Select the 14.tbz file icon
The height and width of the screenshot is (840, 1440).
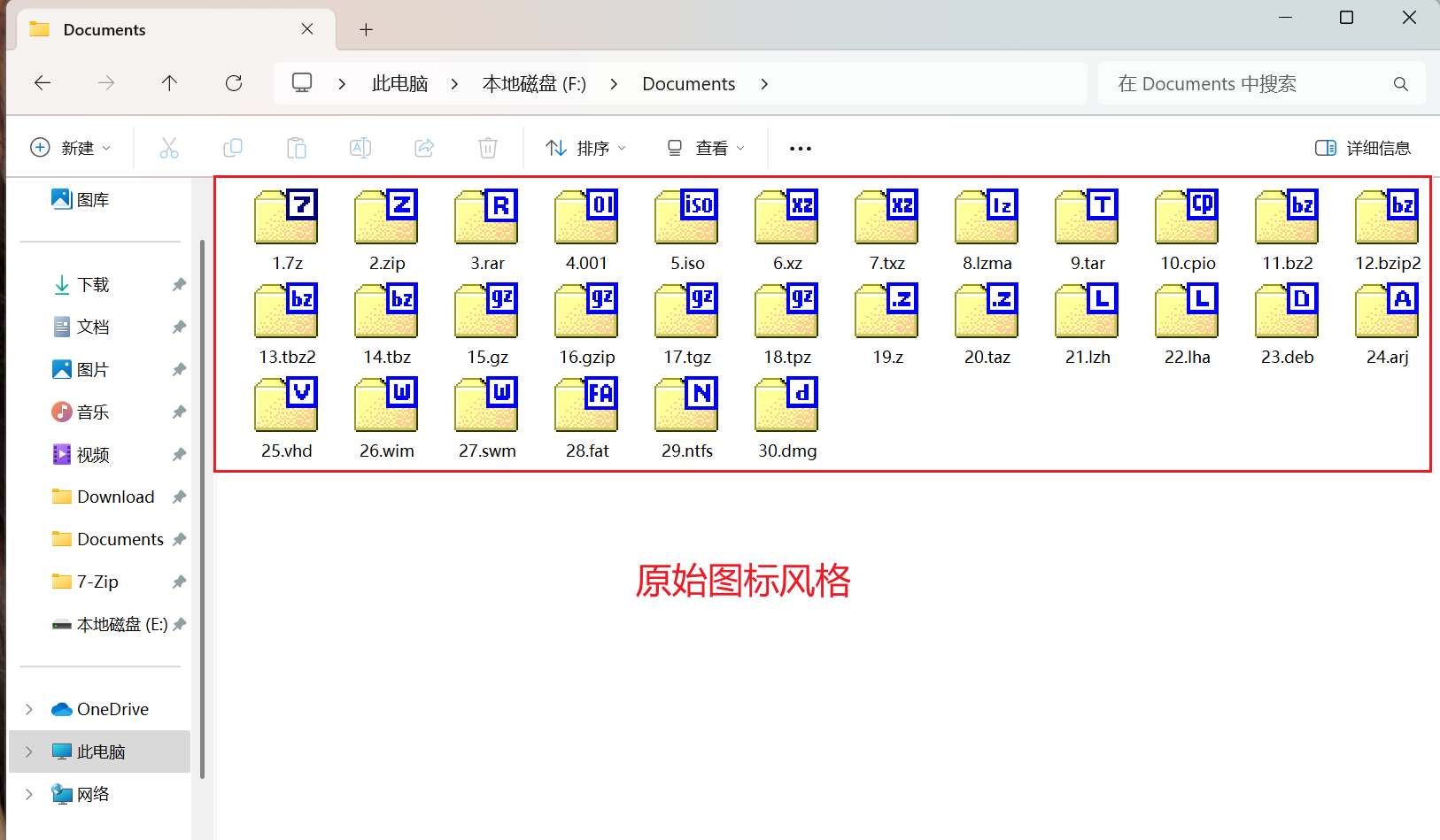[x=386, y=311]
